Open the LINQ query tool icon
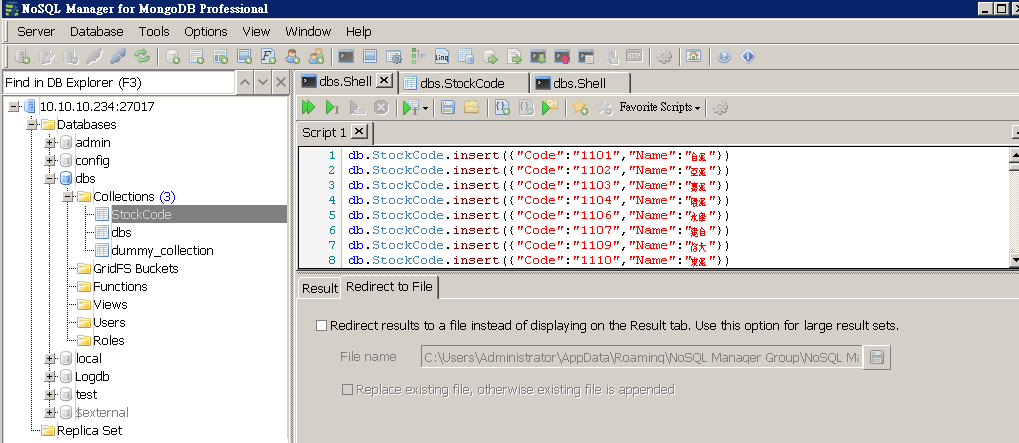The width and height of the screenshot is (1019, 443). click(442, 57)
